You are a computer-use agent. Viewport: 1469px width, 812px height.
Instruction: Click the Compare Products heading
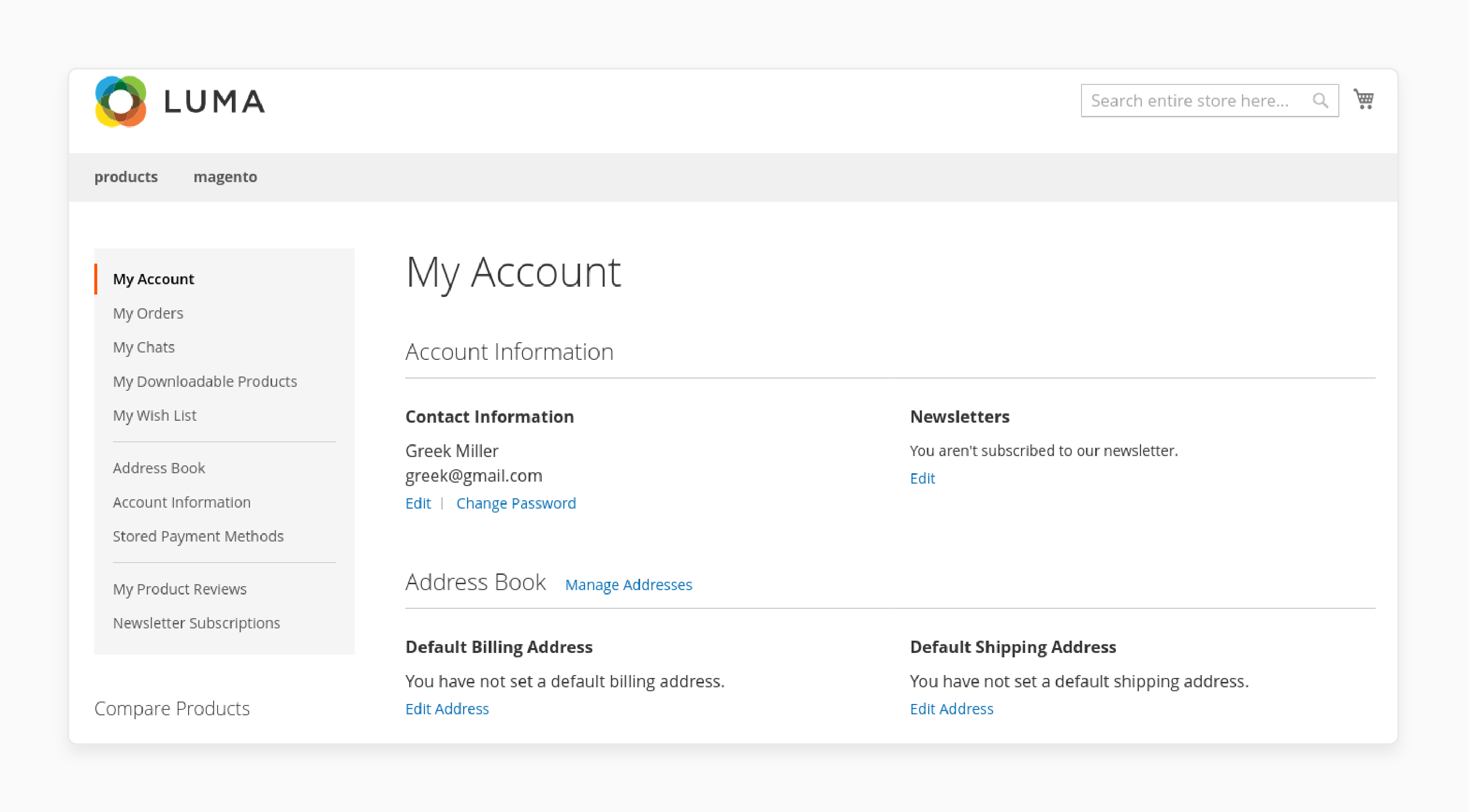tap(171, 708)
